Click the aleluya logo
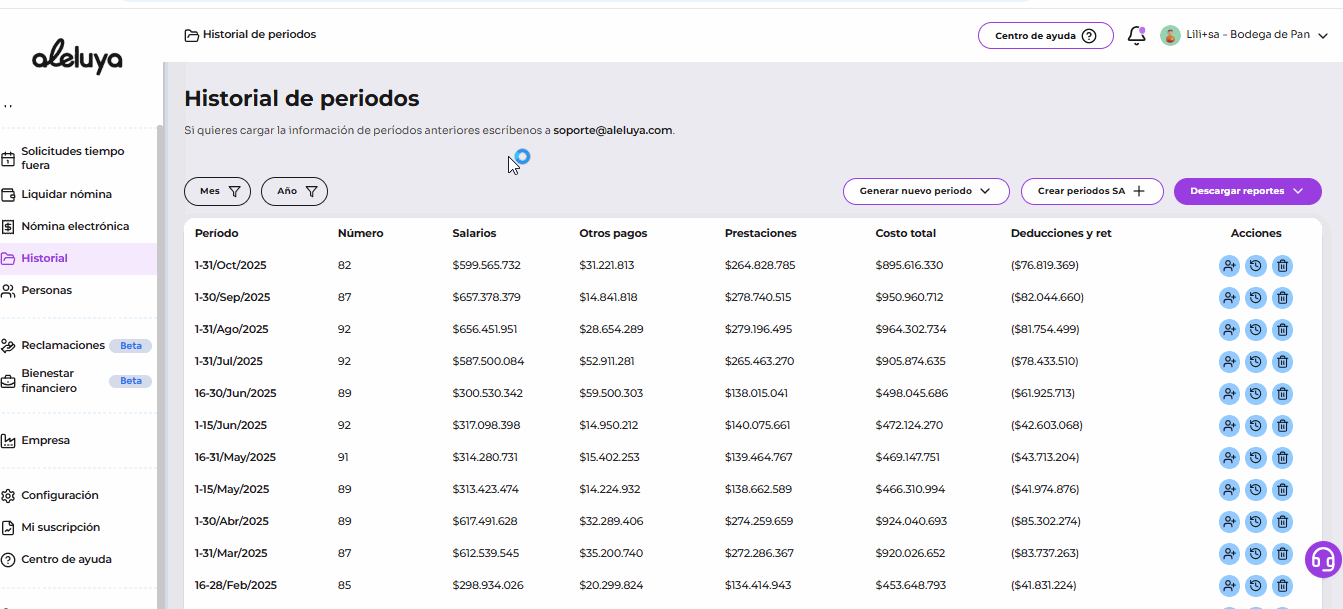 pos(77,59)
